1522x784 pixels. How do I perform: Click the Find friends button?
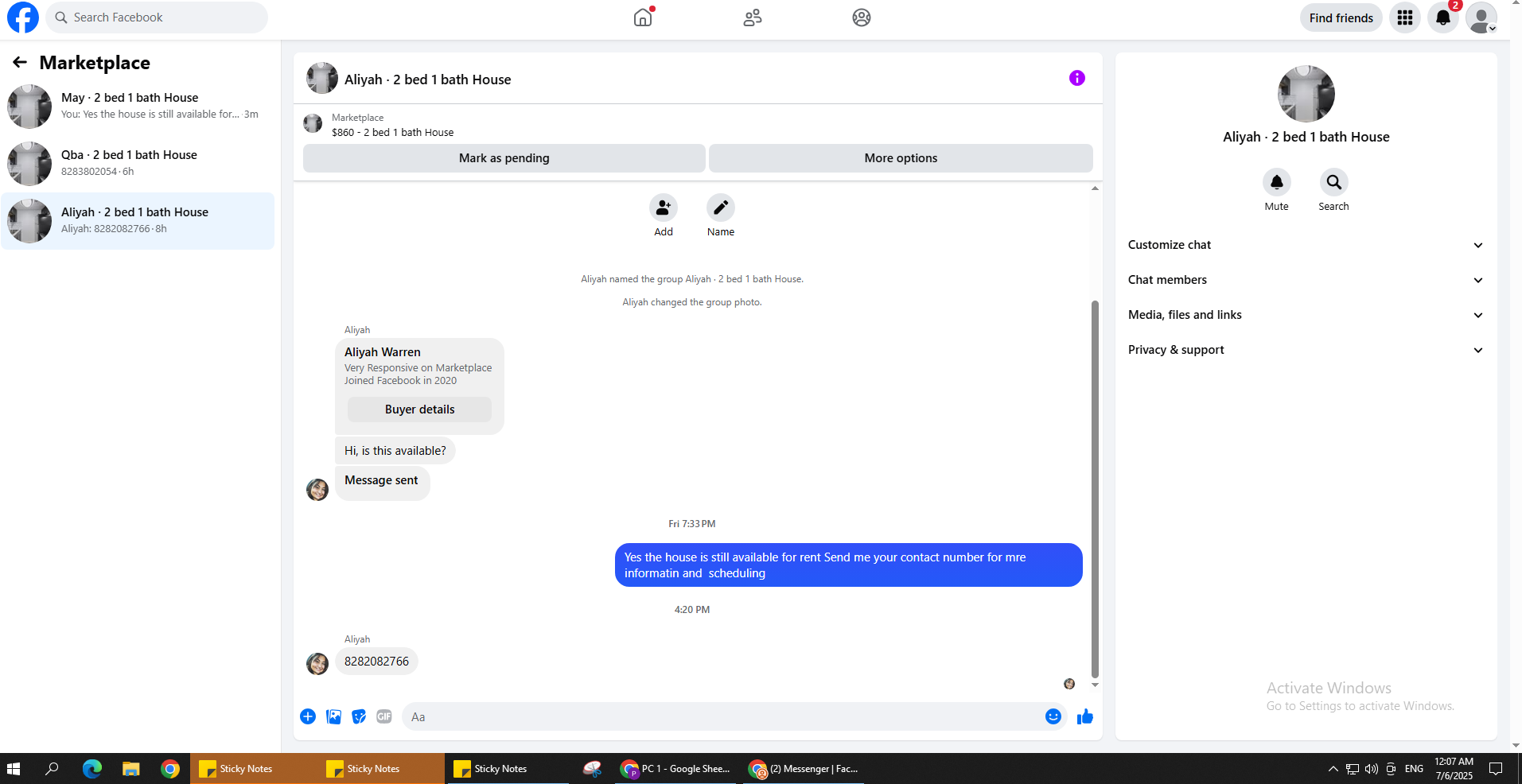1341,17
